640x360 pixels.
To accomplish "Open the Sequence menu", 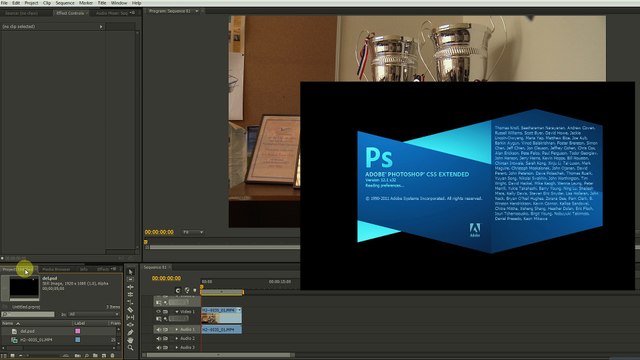I will point(65,3).
